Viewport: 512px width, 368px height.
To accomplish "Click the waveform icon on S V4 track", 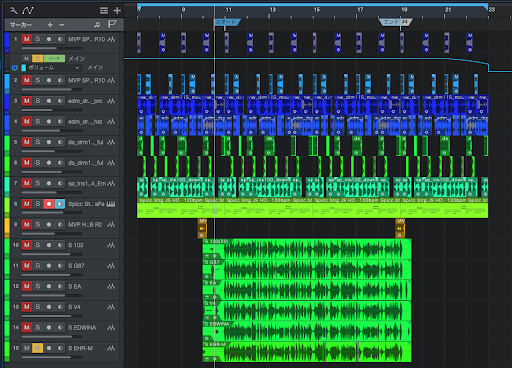I will coord(111,307).
